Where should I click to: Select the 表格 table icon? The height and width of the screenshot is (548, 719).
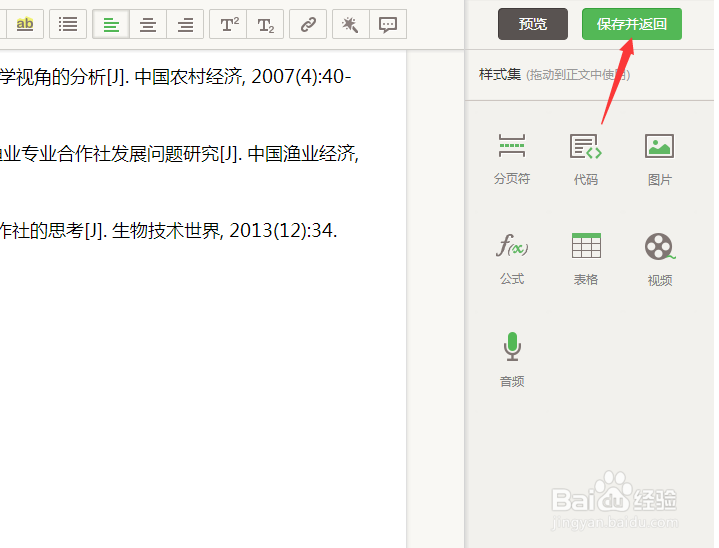pos(586,245)
